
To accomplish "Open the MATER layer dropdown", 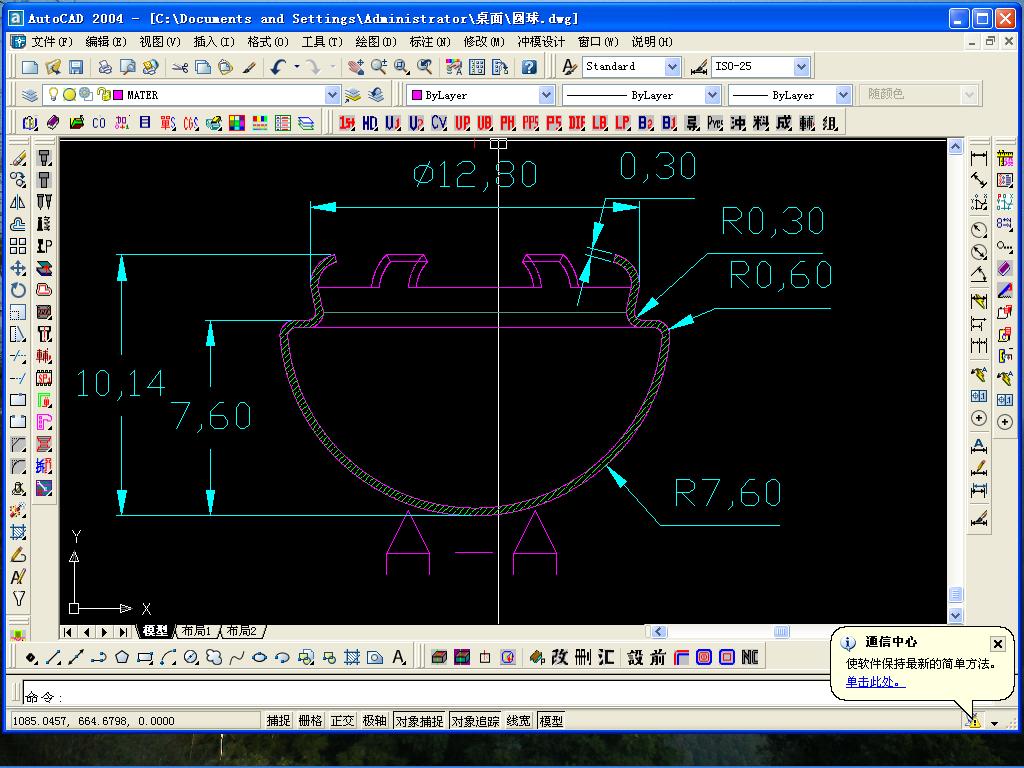I will tap(332, 95).
